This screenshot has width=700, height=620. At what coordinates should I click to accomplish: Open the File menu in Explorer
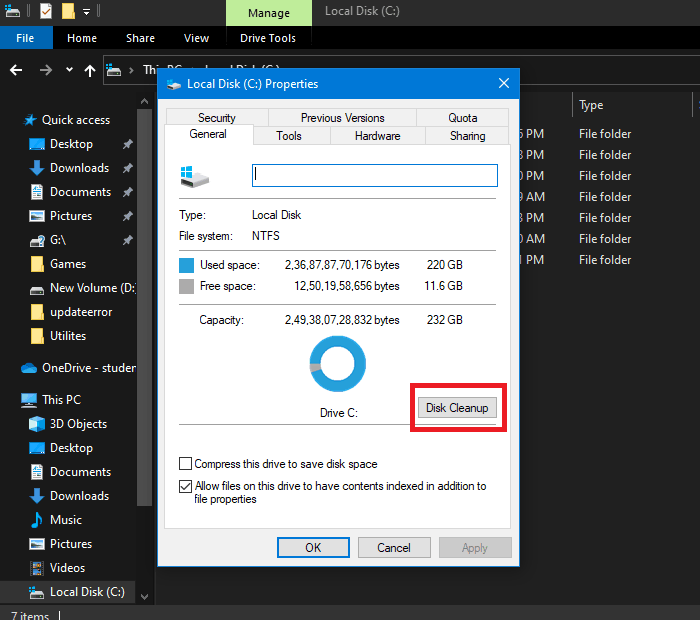click(x=25, y=38)
